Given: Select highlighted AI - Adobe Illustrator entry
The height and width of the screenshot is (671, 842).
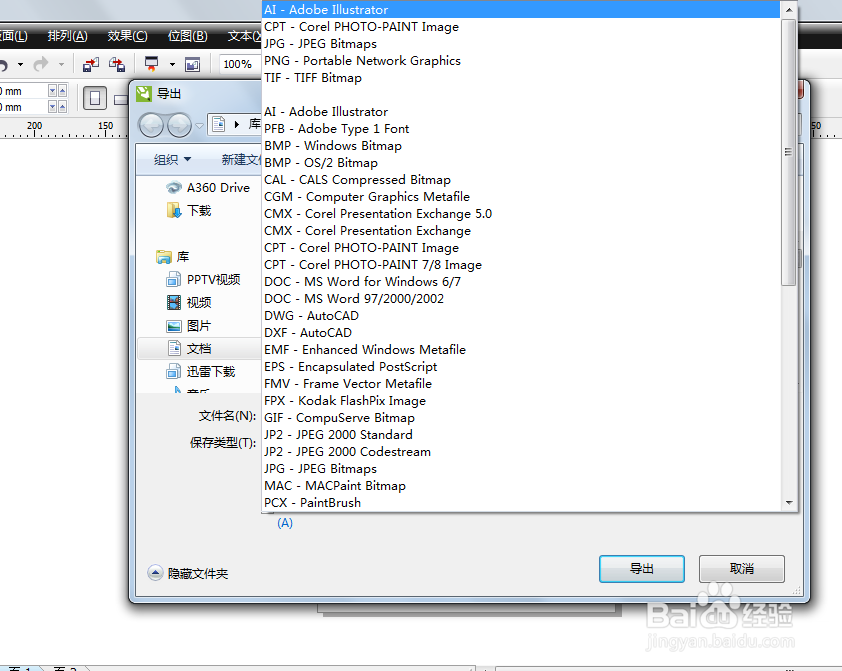Looking at the screenshot, I should (520, 10).
